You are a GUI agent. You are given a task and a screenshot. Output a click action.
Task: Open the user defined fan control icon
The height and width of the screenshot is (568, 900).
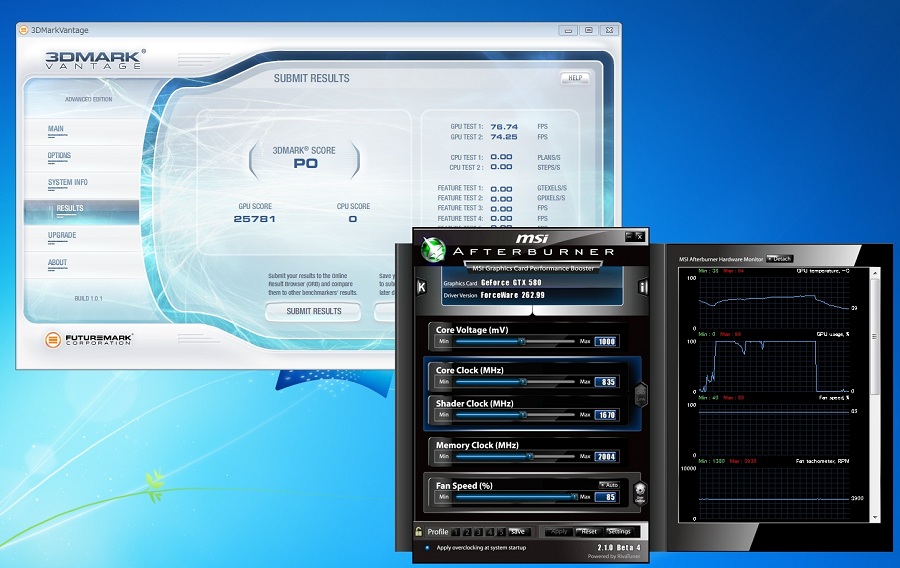[x=640, y=493]
